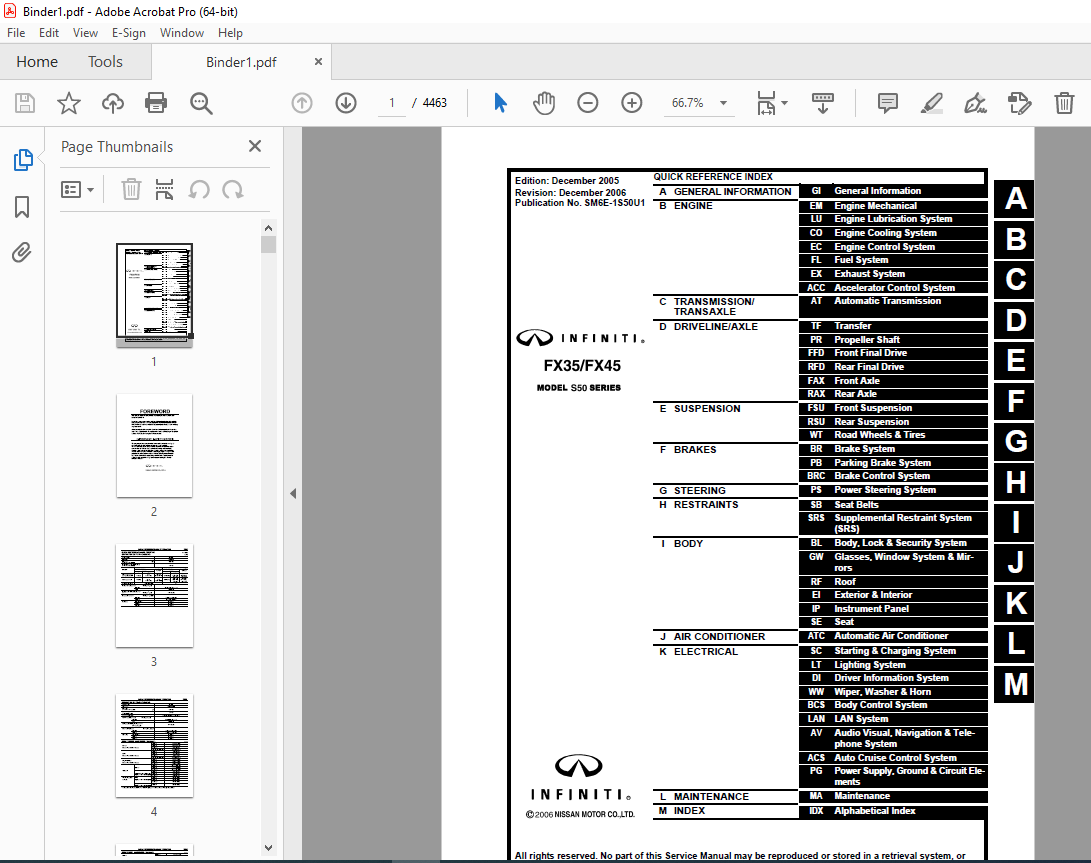Open the File menu
The height and width of the screenshot is (863, 1091).
pyautogui.click(x=16, y=33)
